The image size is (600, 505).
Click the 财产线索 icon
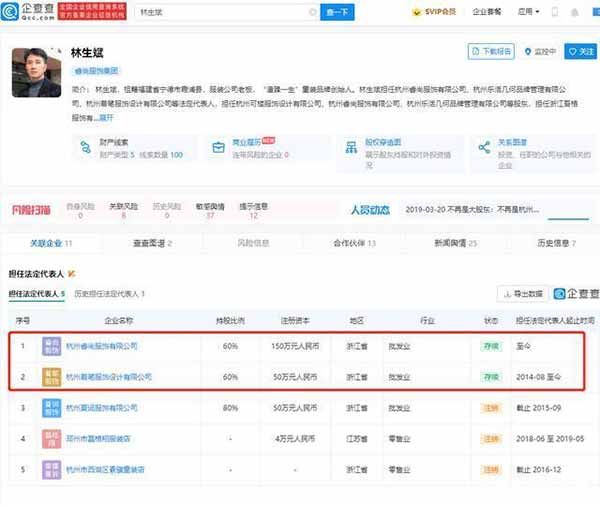(85, 147)
